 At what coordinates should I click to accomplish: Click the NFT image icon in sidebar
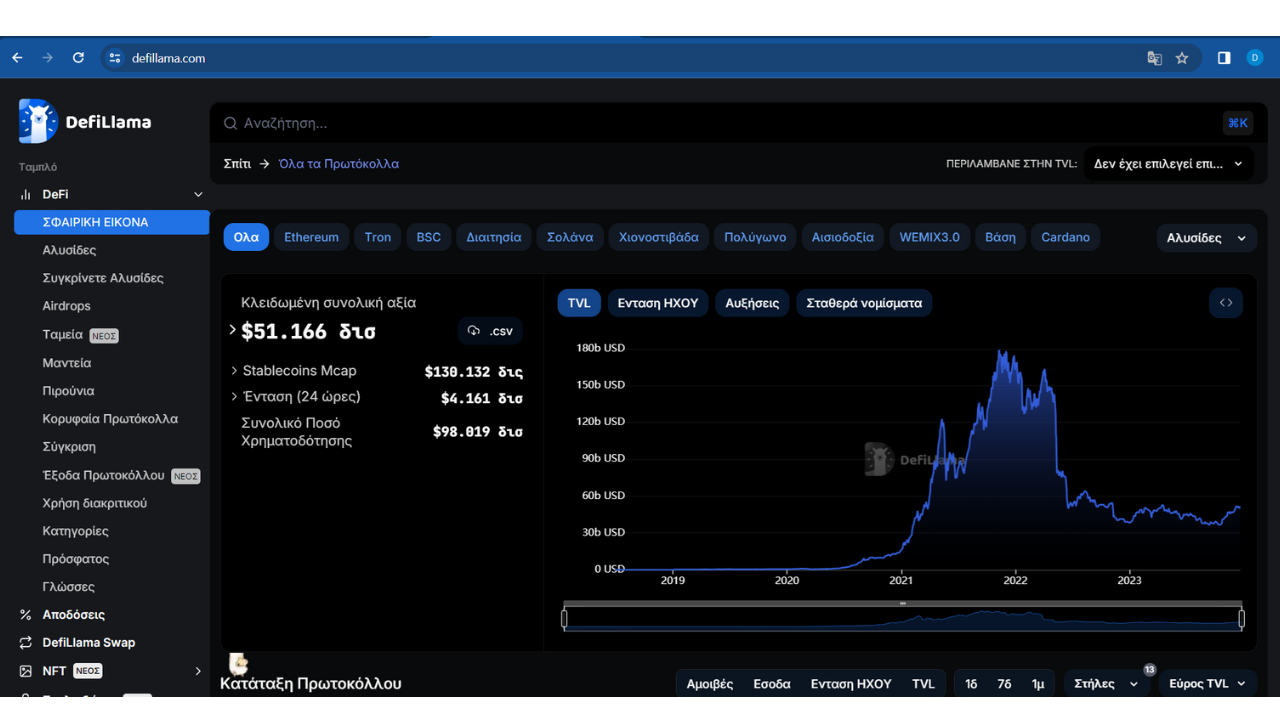click(26, 671)
